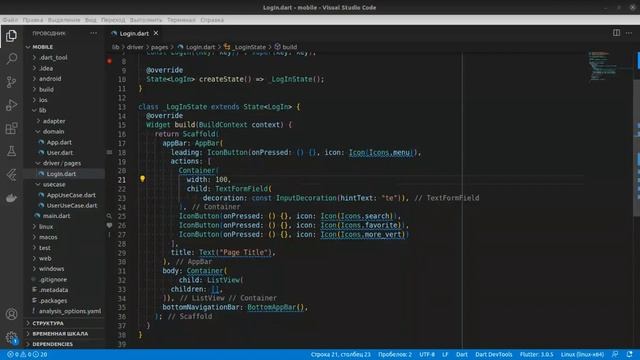Click the more_vert gutter icon on line 27
The height and width of the screenshot is (360, 640).
pyautogui.click(x=109, y=235)
